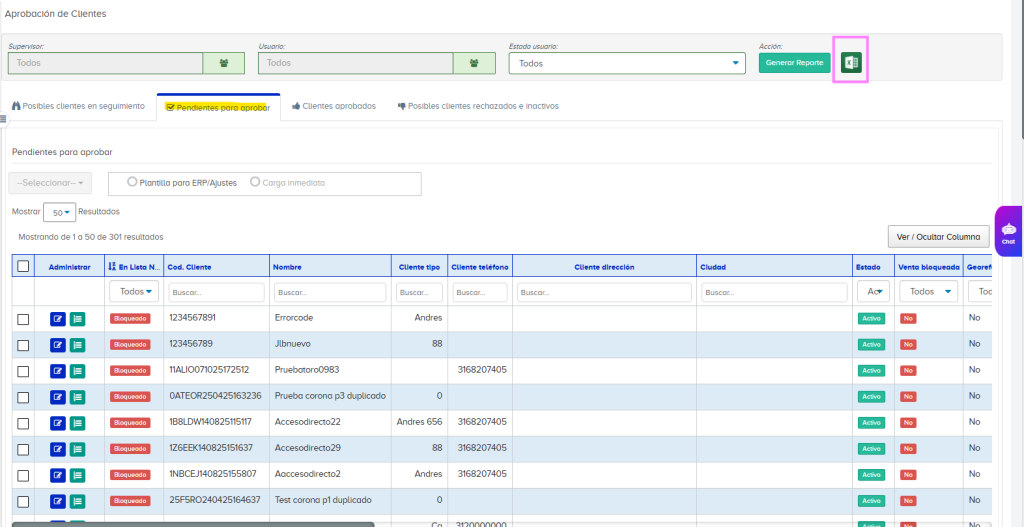The width and height of the screenshot is (1024, 527).
Task: Edit client Aaccesodirecto2 with pencil icon
Action: coord(58,475)
